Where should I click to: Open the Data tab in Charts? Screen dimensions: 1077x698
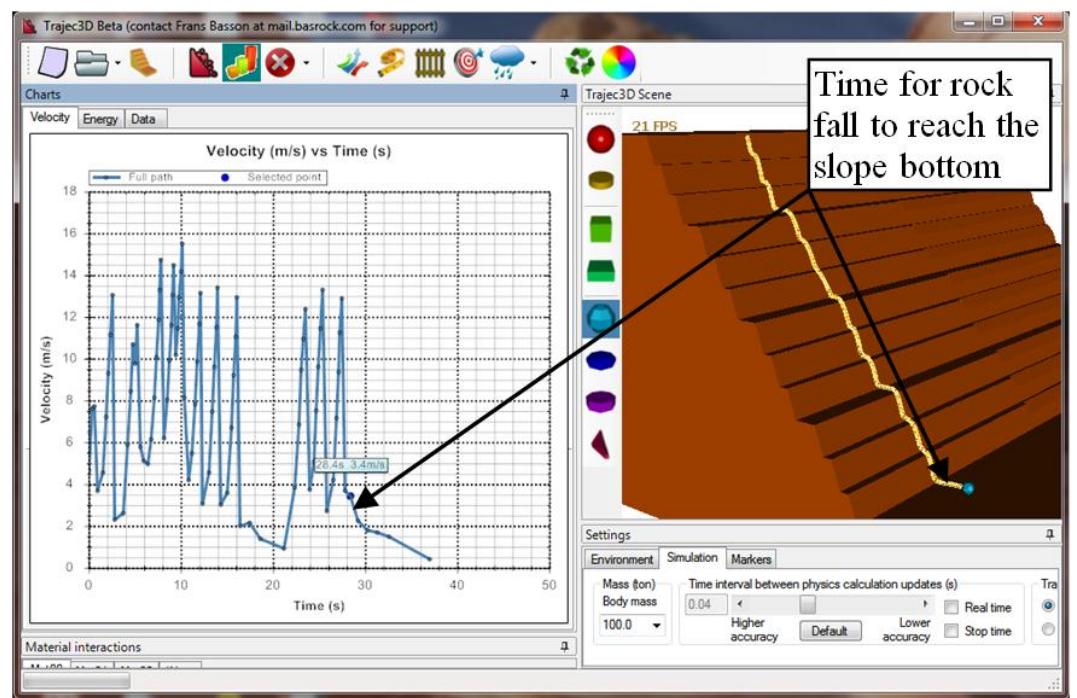pos(143,119)
